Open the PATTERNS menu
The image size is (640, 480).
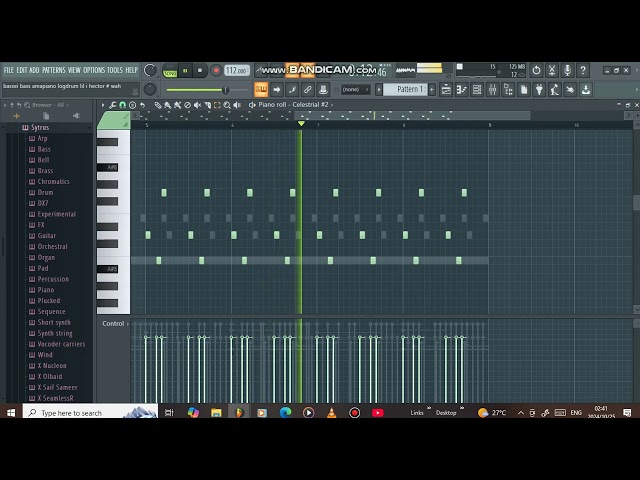(x=54, y=70)
